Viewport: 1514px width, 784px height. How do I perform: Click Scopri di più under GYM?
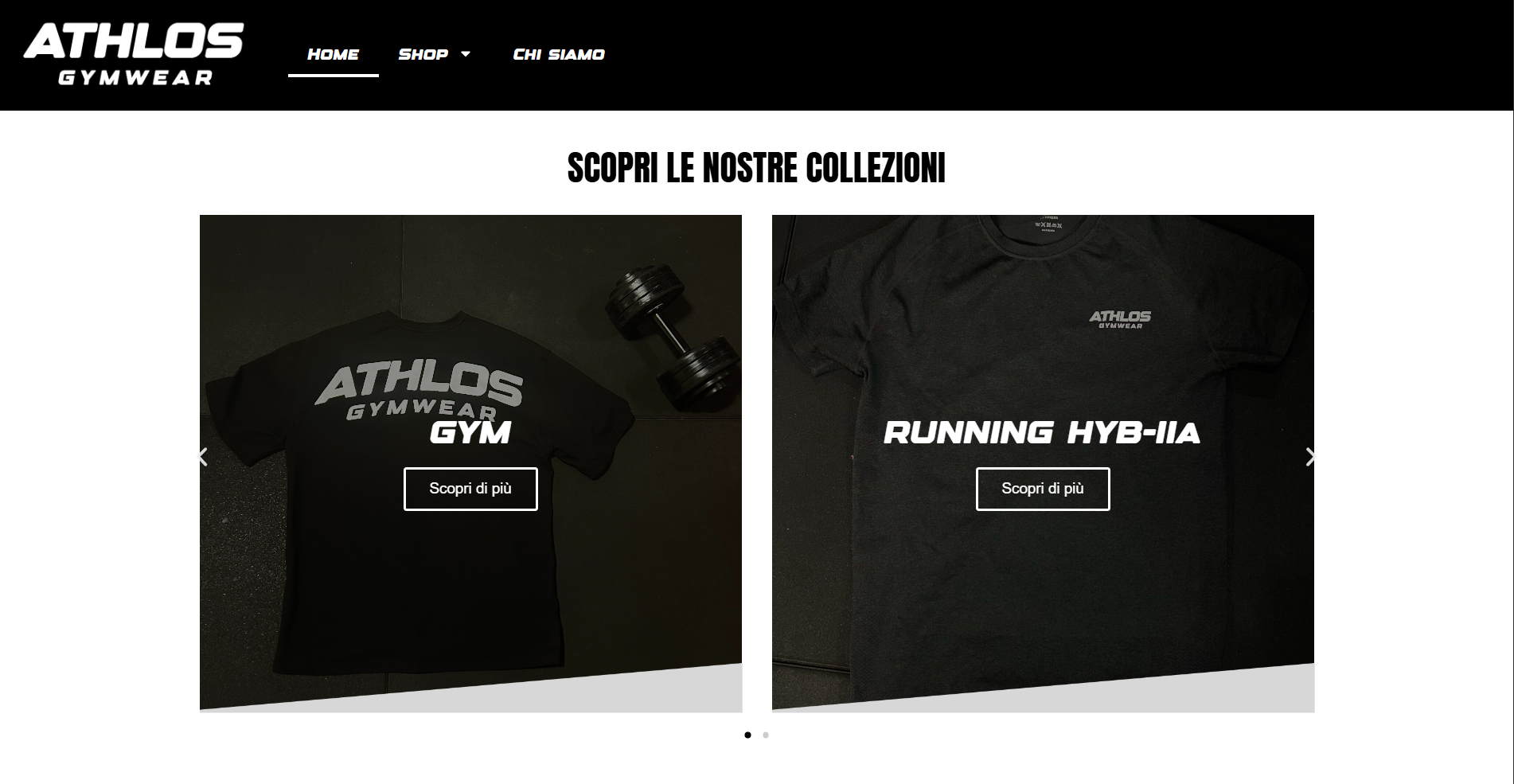click(470, 489)
